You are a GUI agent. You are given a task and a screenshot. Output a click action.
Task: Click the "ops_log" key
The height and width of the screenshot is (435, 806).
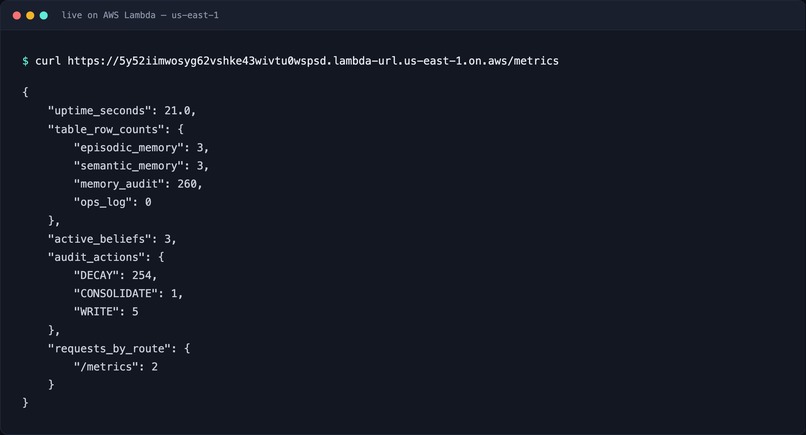[x=103, y=202]
